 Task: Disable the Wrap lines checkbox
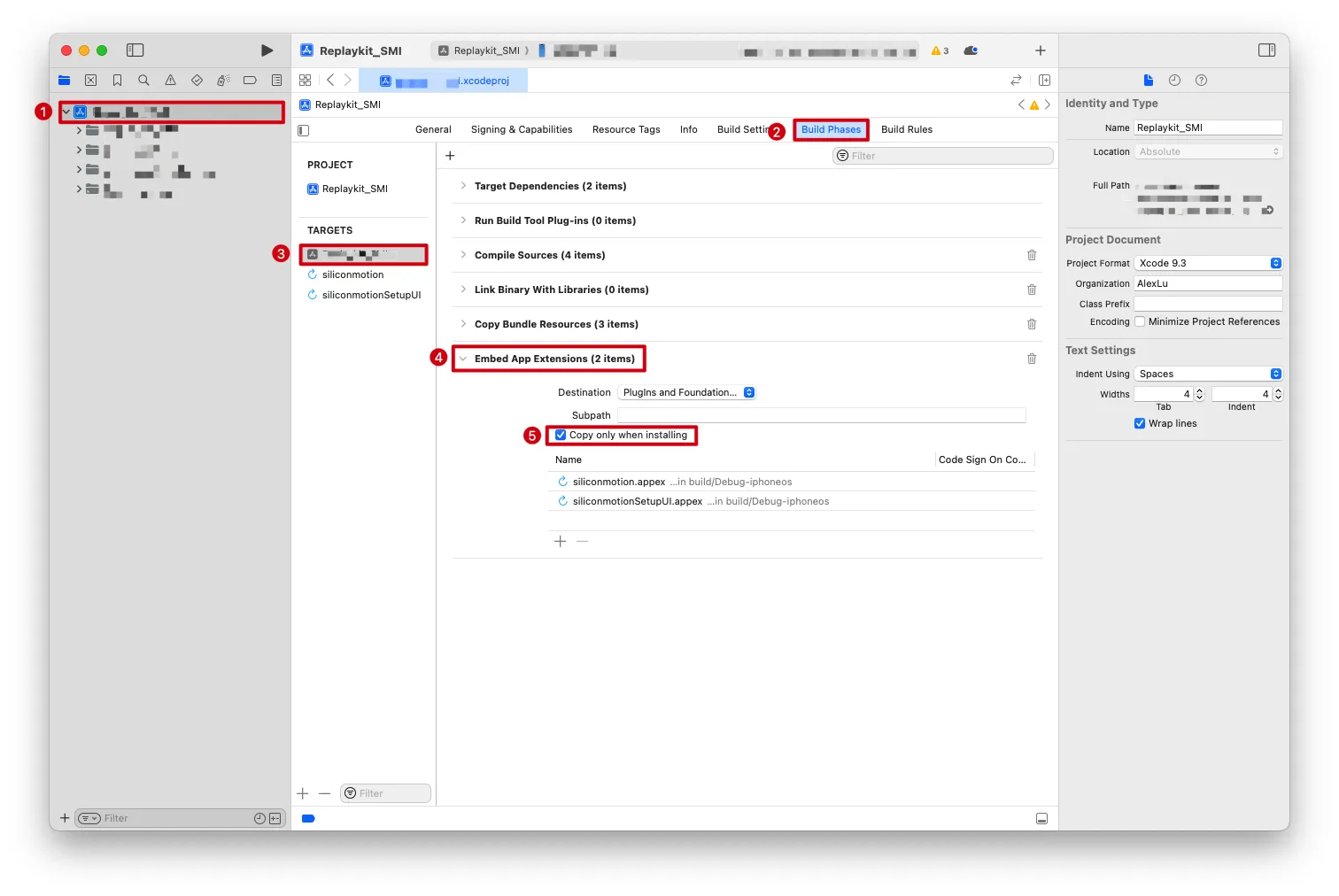[1140, 423]
